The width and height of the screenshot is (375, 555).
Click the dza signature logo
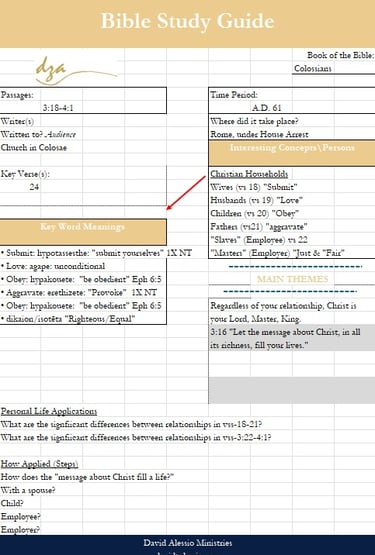point(76,70)
